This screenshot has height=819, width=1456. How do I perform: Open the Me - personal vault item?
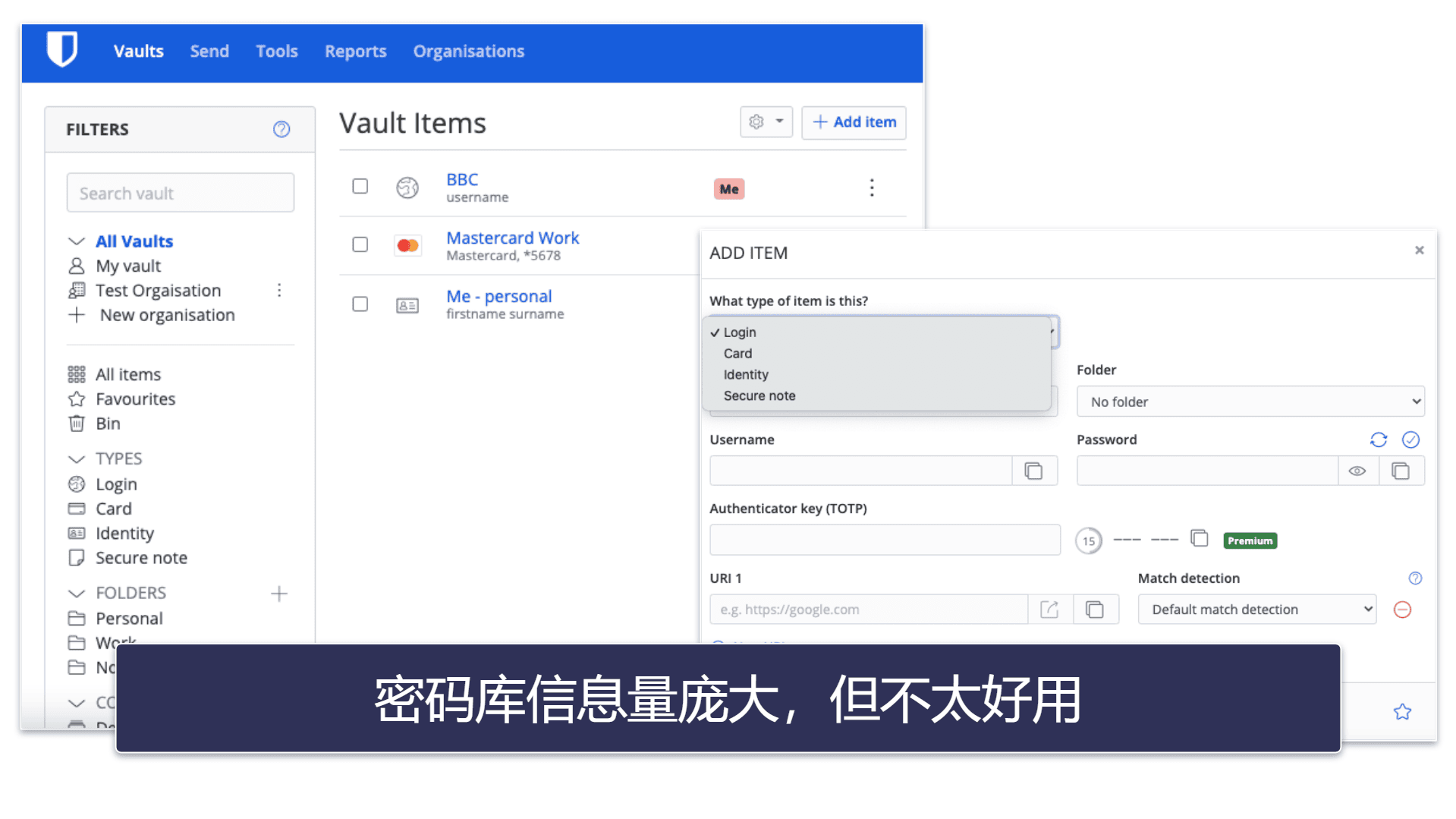499,296
